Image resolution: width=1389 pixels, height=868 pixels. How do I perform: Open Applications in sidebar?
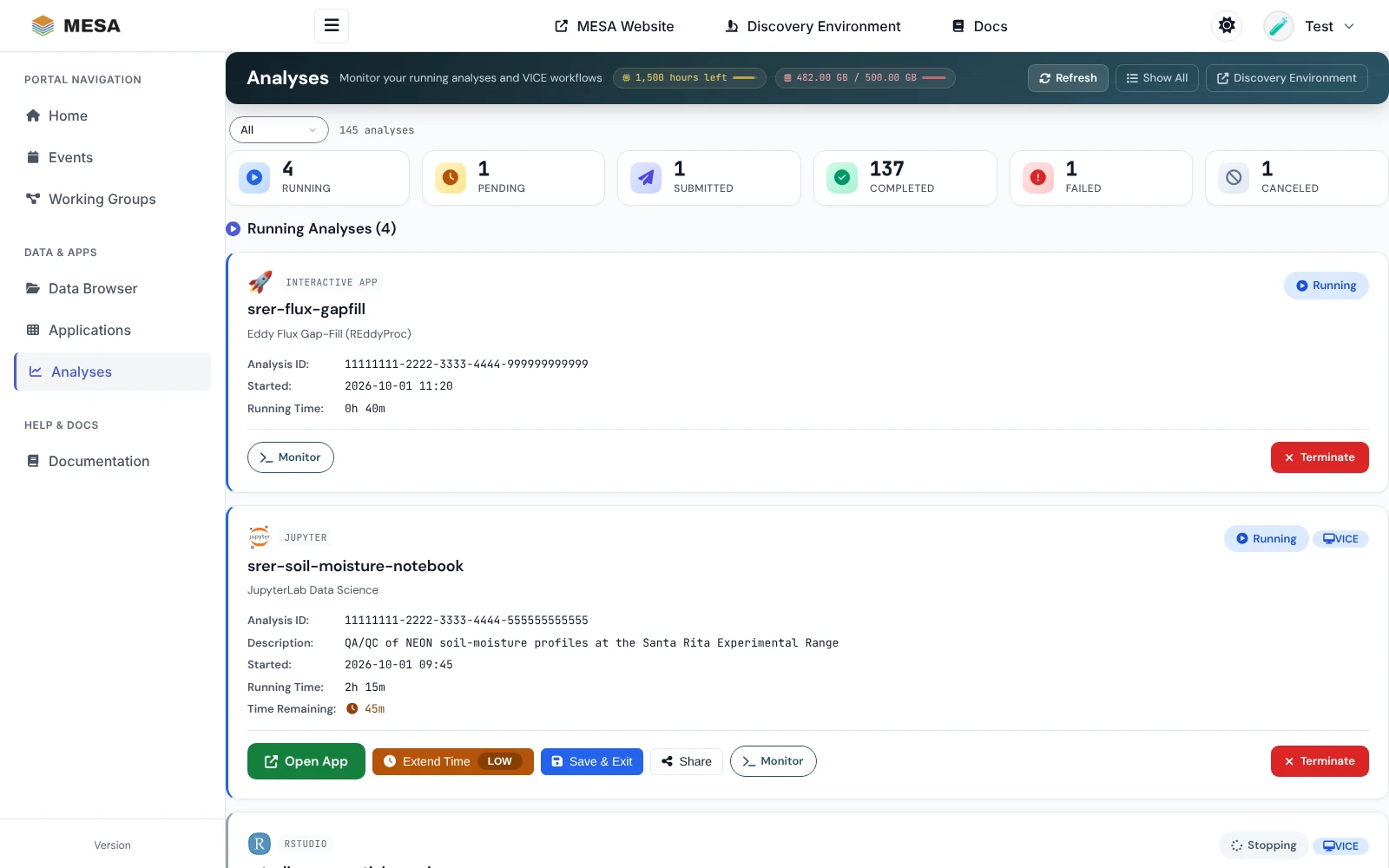point(113,330)
